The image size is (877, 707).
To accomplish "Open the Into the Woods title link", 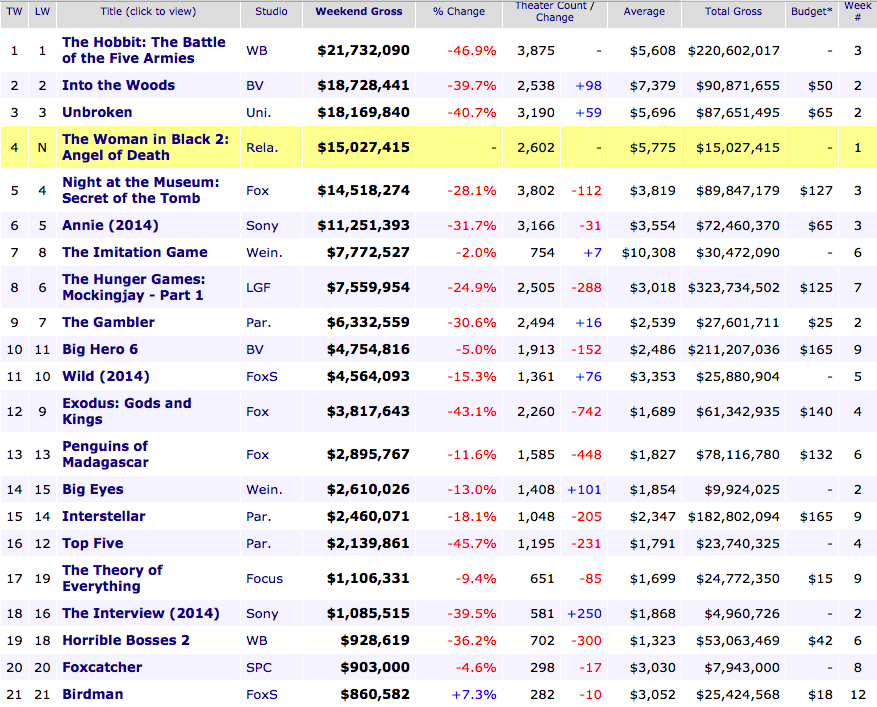I will point(118,86).
